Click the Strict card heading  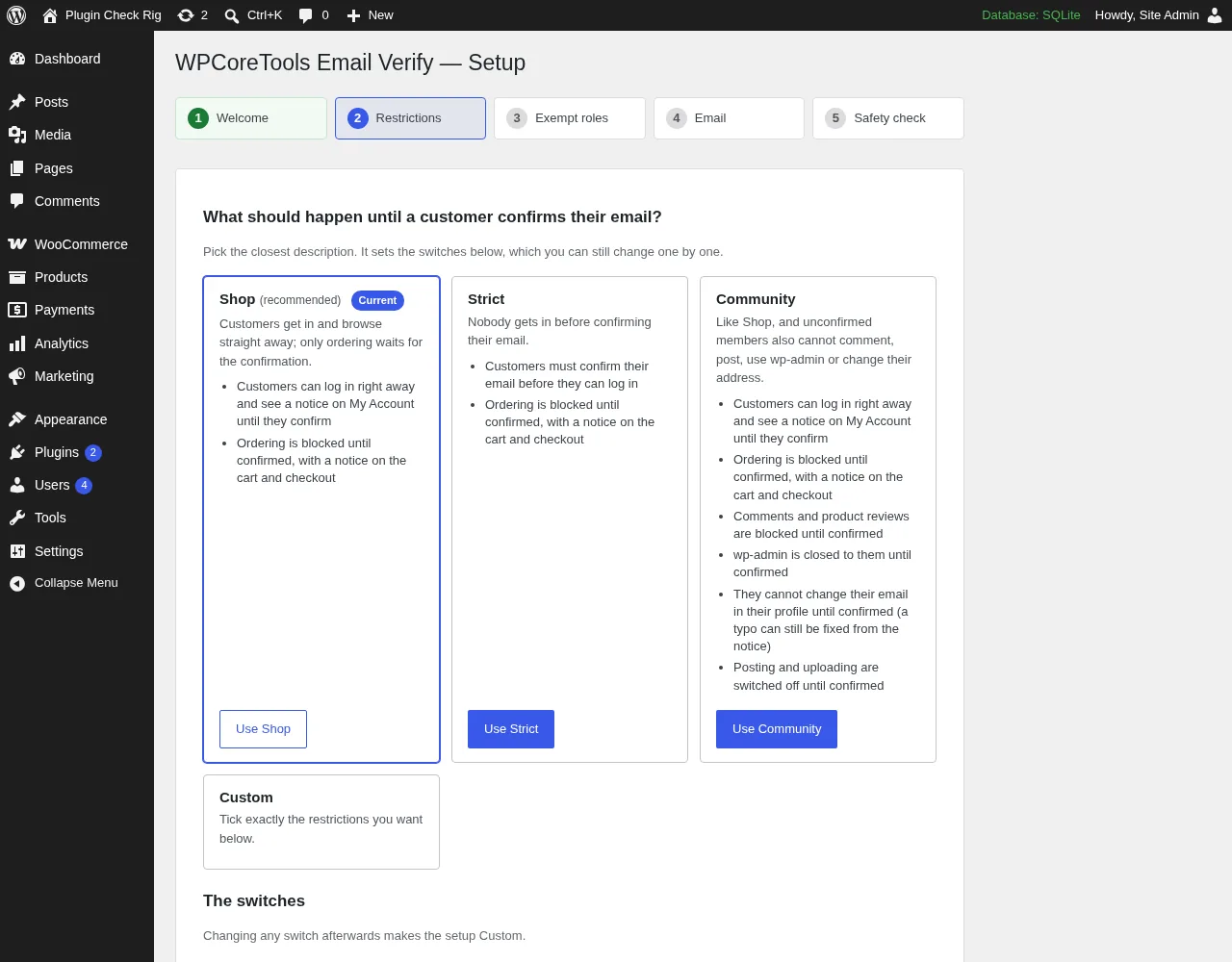486,299
